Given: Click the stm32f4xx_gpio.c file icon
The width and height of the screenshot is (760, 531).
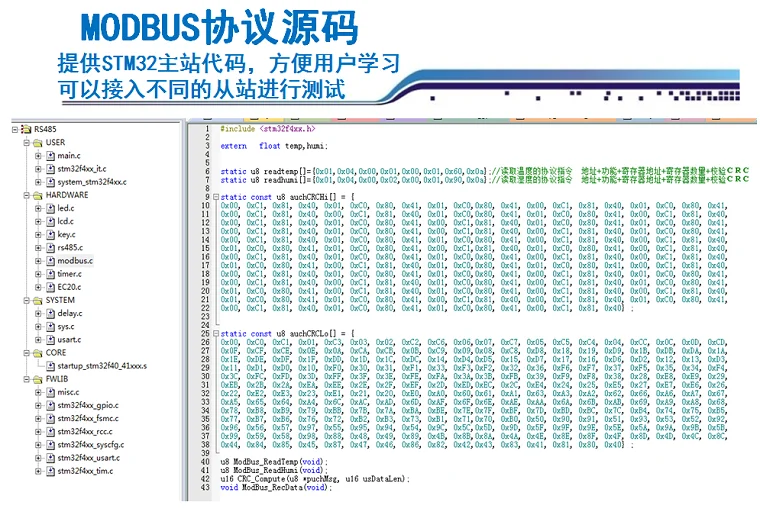Looking at the screenshot, I should [x=50, y=405].
